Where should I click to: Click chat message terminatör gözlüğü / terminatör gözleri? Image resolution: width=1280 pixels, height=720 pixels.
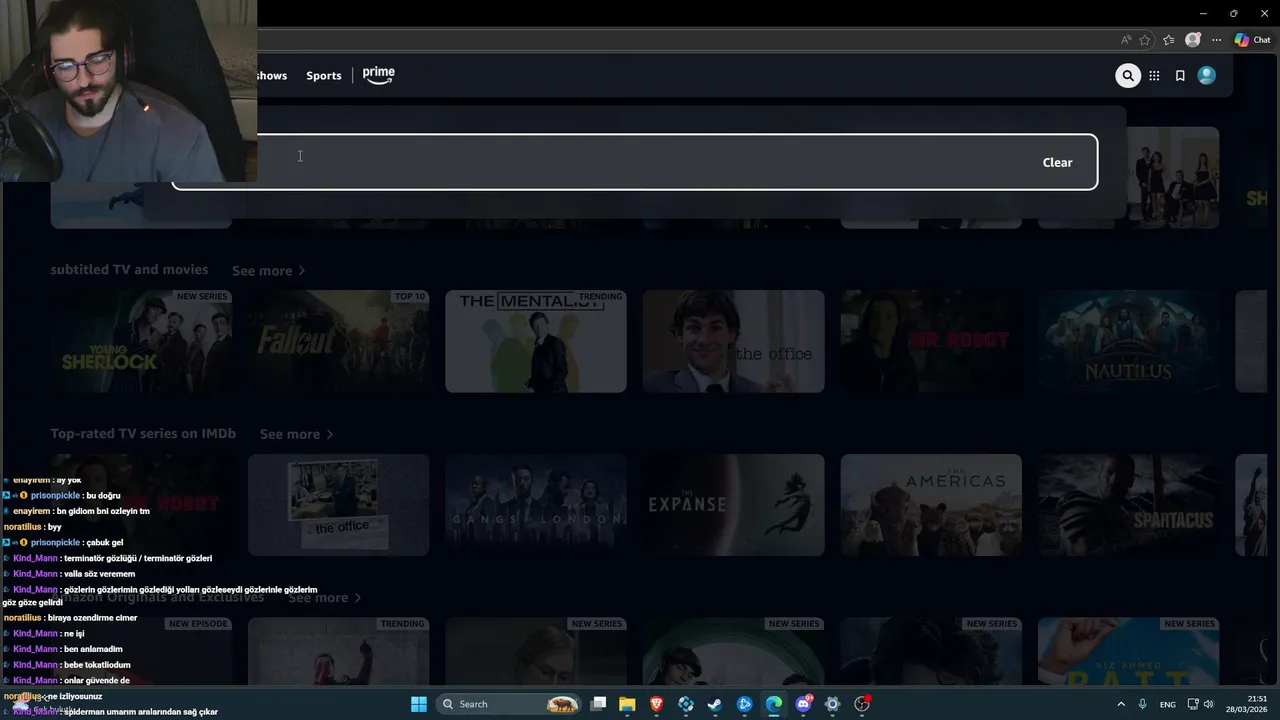coord(138,558)
